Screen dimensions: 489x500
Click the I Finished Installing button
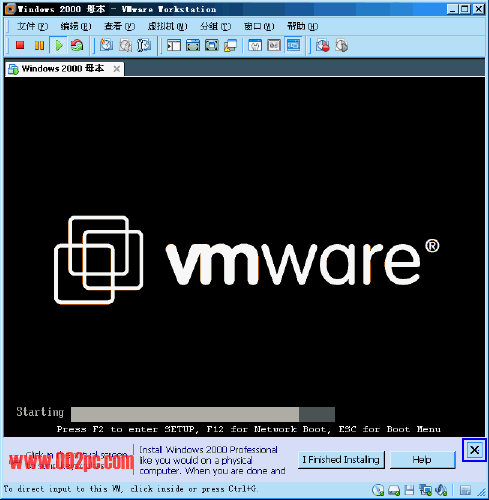click(341, 460)
